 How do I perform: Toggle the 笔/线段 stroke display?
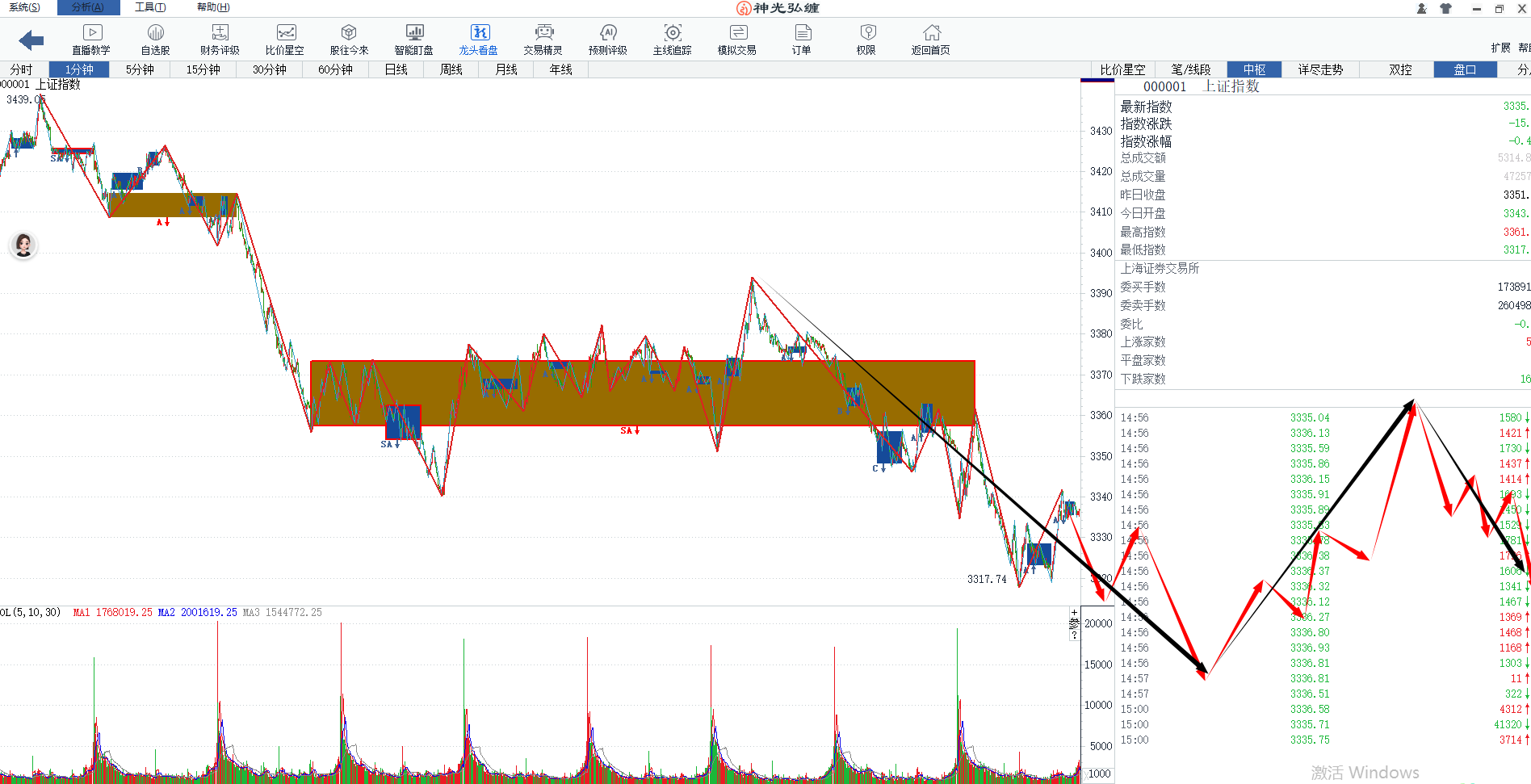[x=1190, y=69]
